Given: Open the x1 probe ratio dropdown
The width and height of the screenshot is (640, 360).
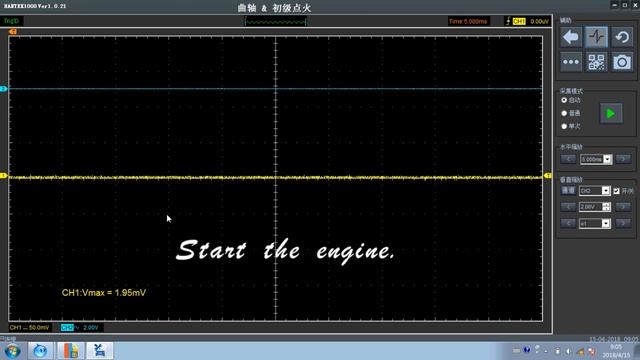Looking at the screenshot, I should click(594, 223).
